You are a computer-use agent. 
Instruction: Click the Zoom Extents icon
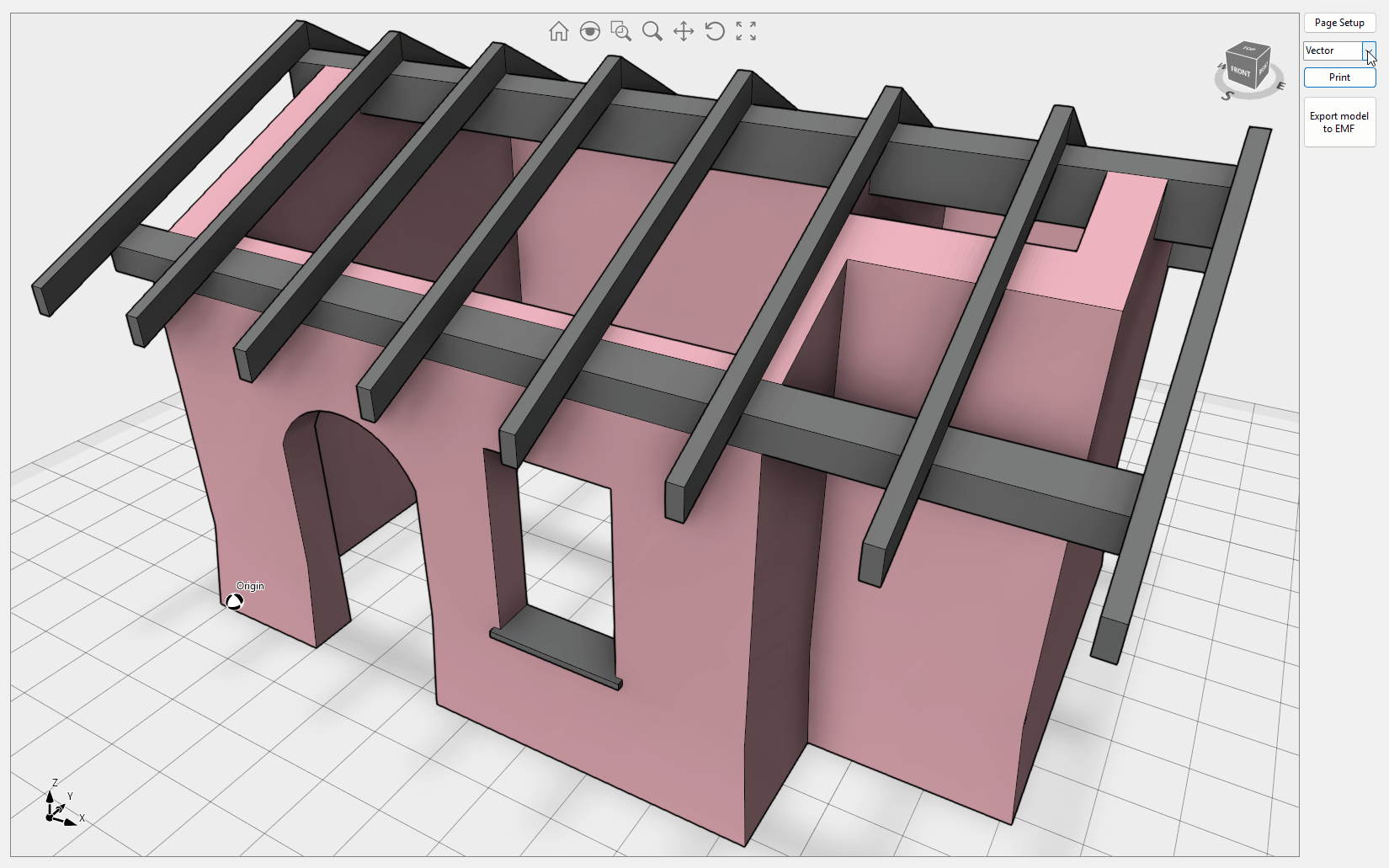[x=746, y=32]
